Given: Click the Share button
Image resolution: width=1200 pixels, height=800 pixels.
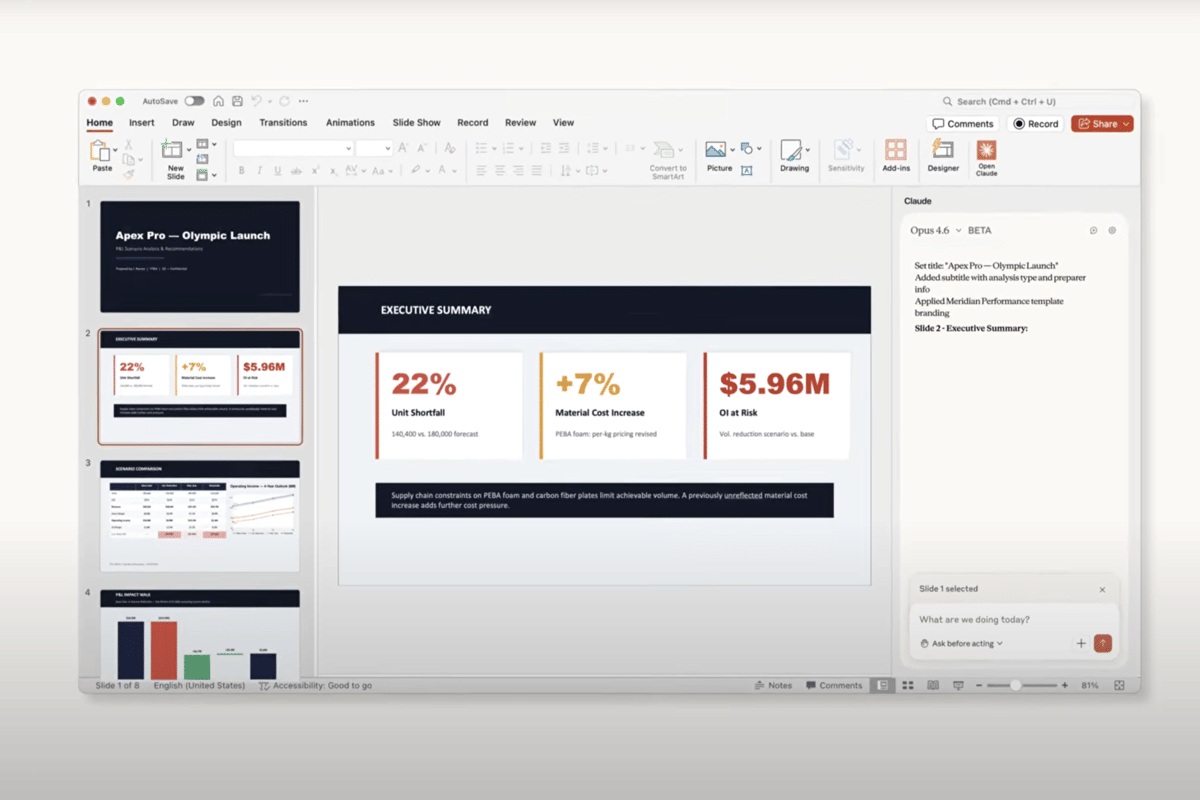Looking at the screenshot, I should pyautogui.click(x=1101, y=123).
